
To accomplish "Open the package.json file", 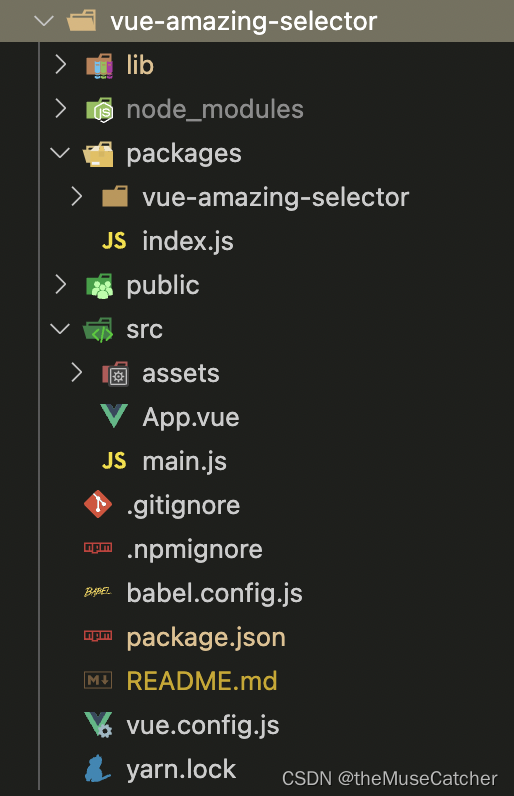I will point(206,638).
